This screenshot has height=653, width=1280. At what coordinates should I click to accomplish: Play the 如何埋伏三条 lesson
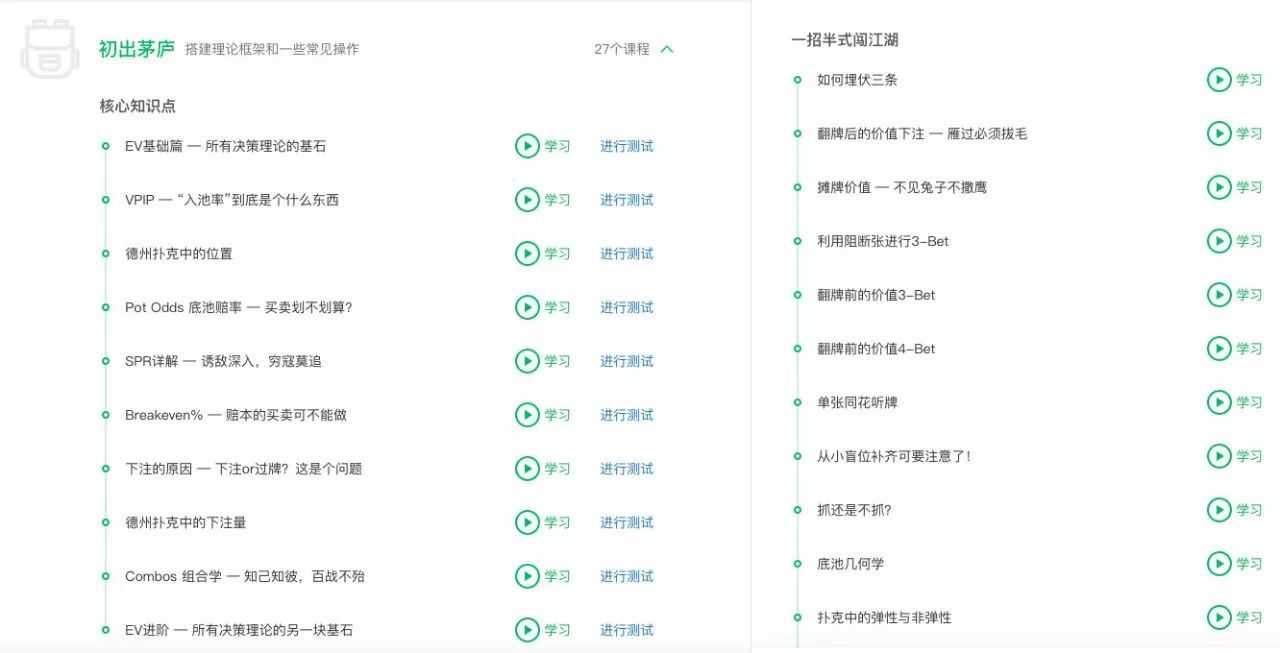coord(1219,80)
